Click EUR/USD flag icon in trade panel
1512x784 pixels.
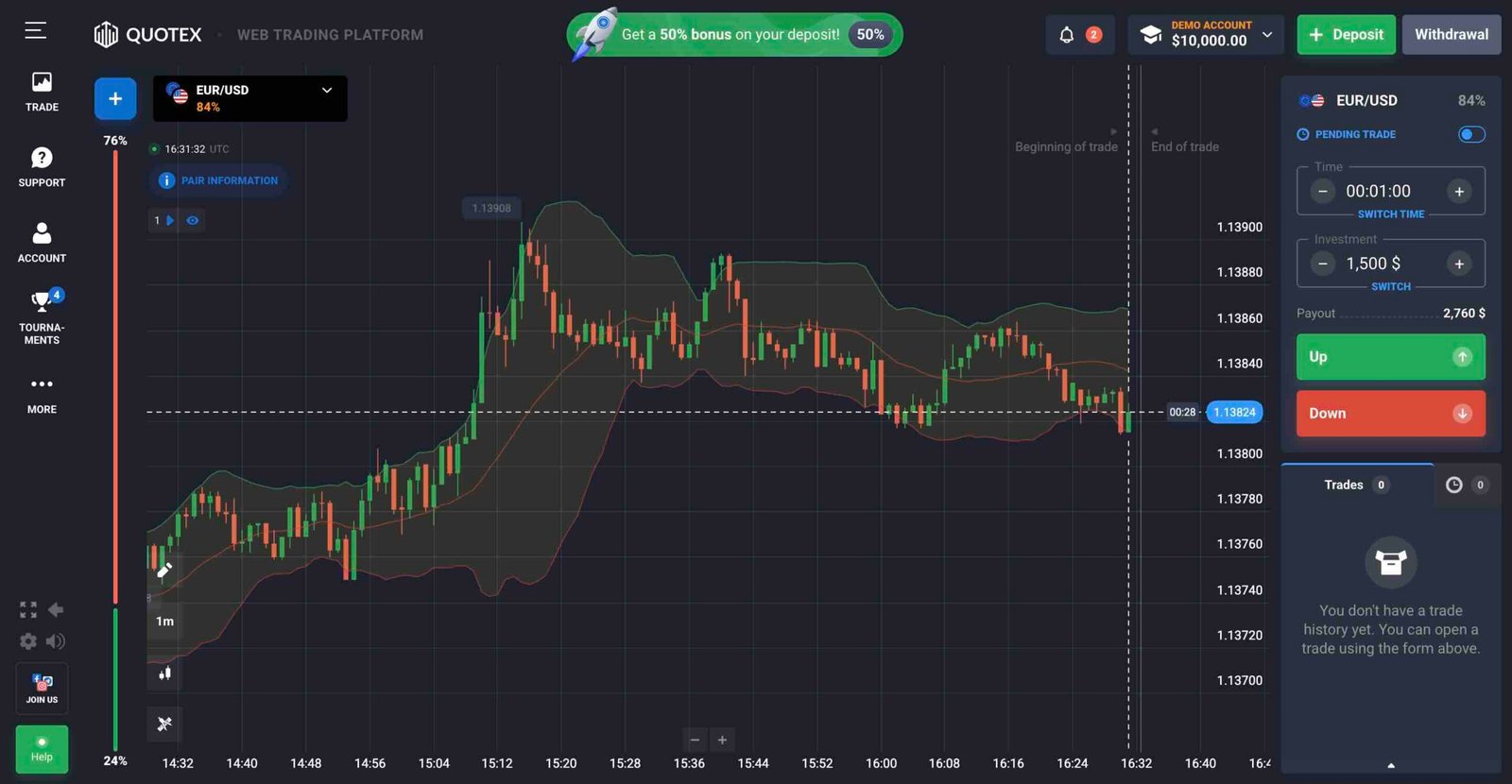[1312, 100]
